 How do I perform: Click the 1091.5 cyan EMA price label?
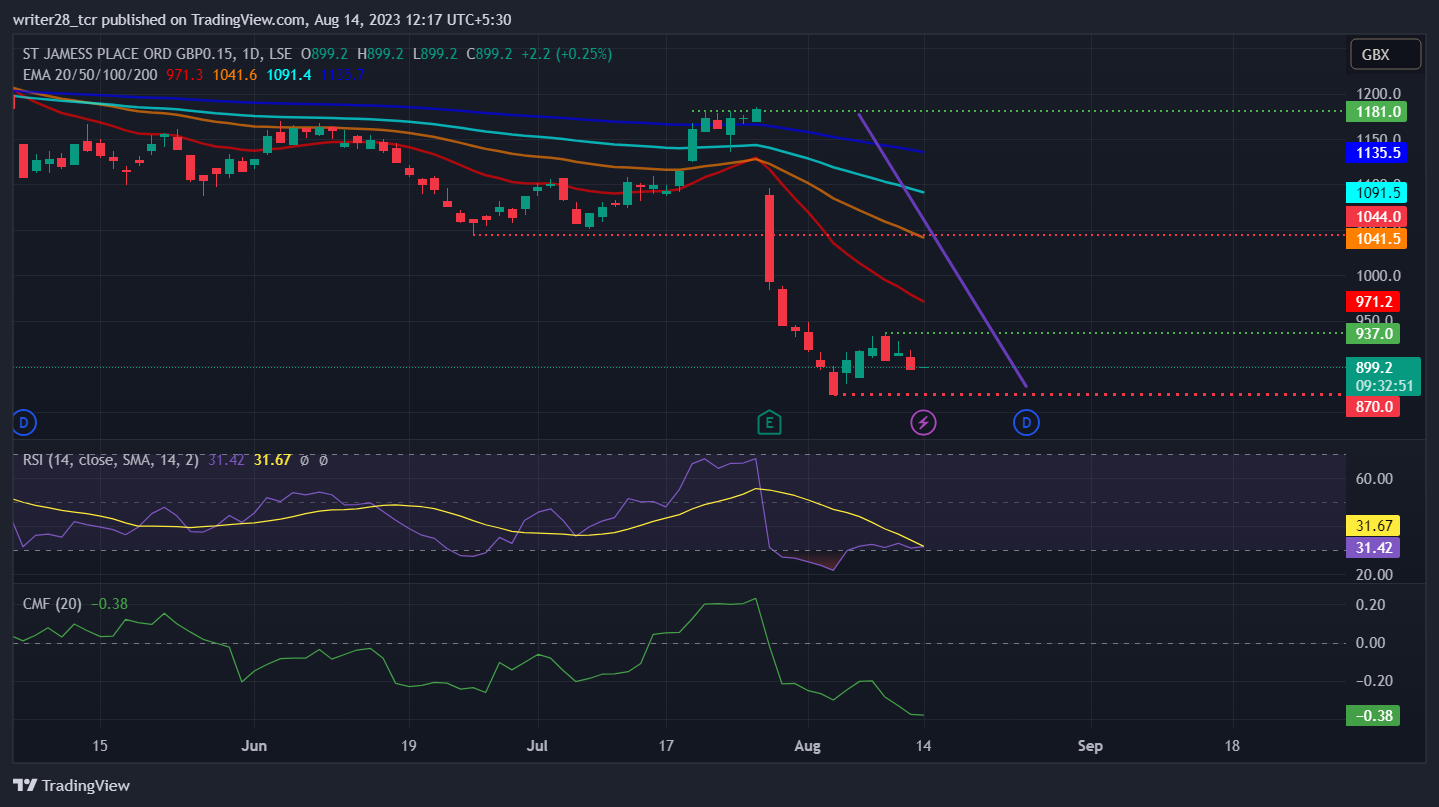point(1376,193)
